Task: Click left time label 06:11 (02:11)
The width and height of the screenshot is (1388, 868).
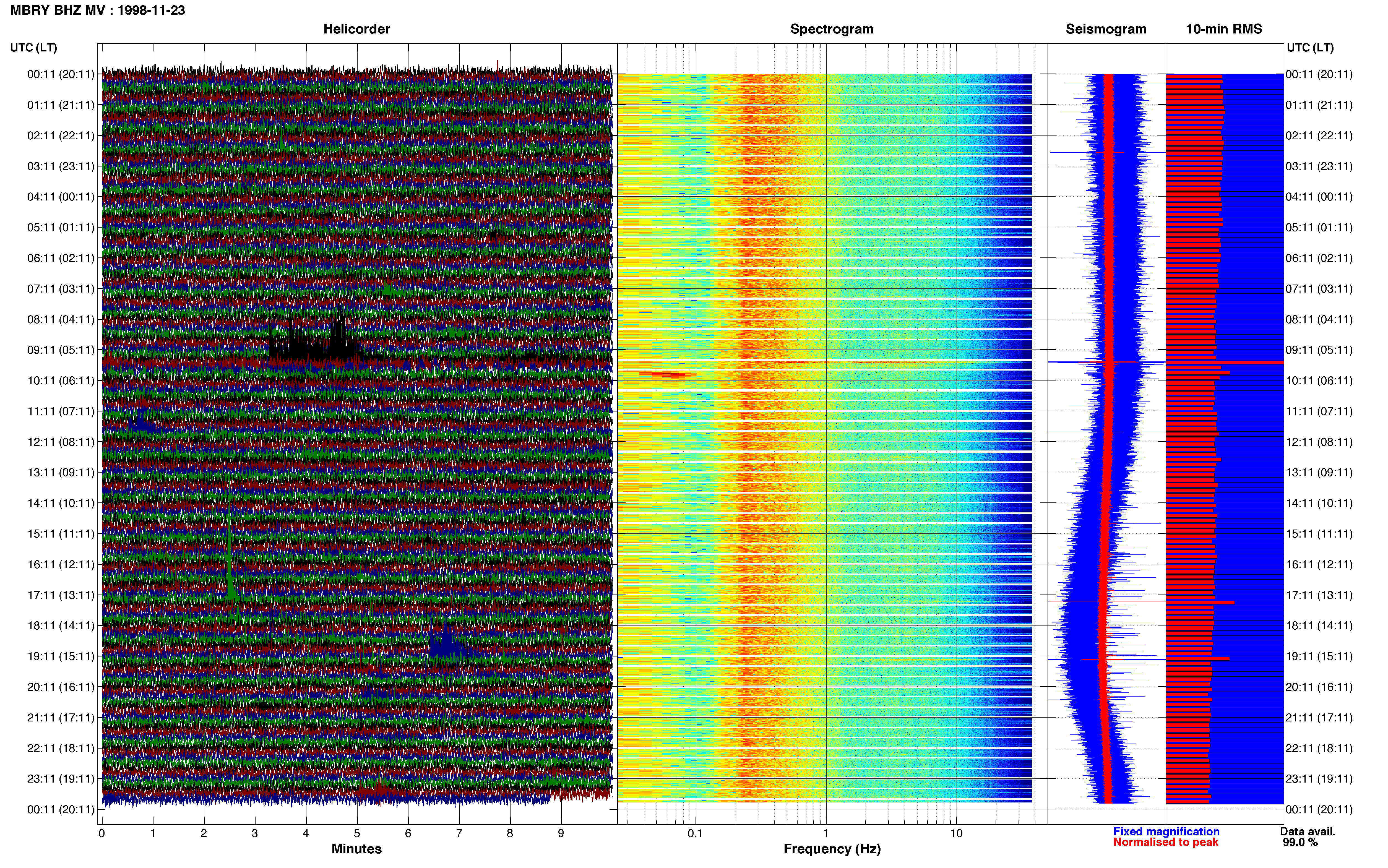Action: pyautogui.click(x=61, y=258)
